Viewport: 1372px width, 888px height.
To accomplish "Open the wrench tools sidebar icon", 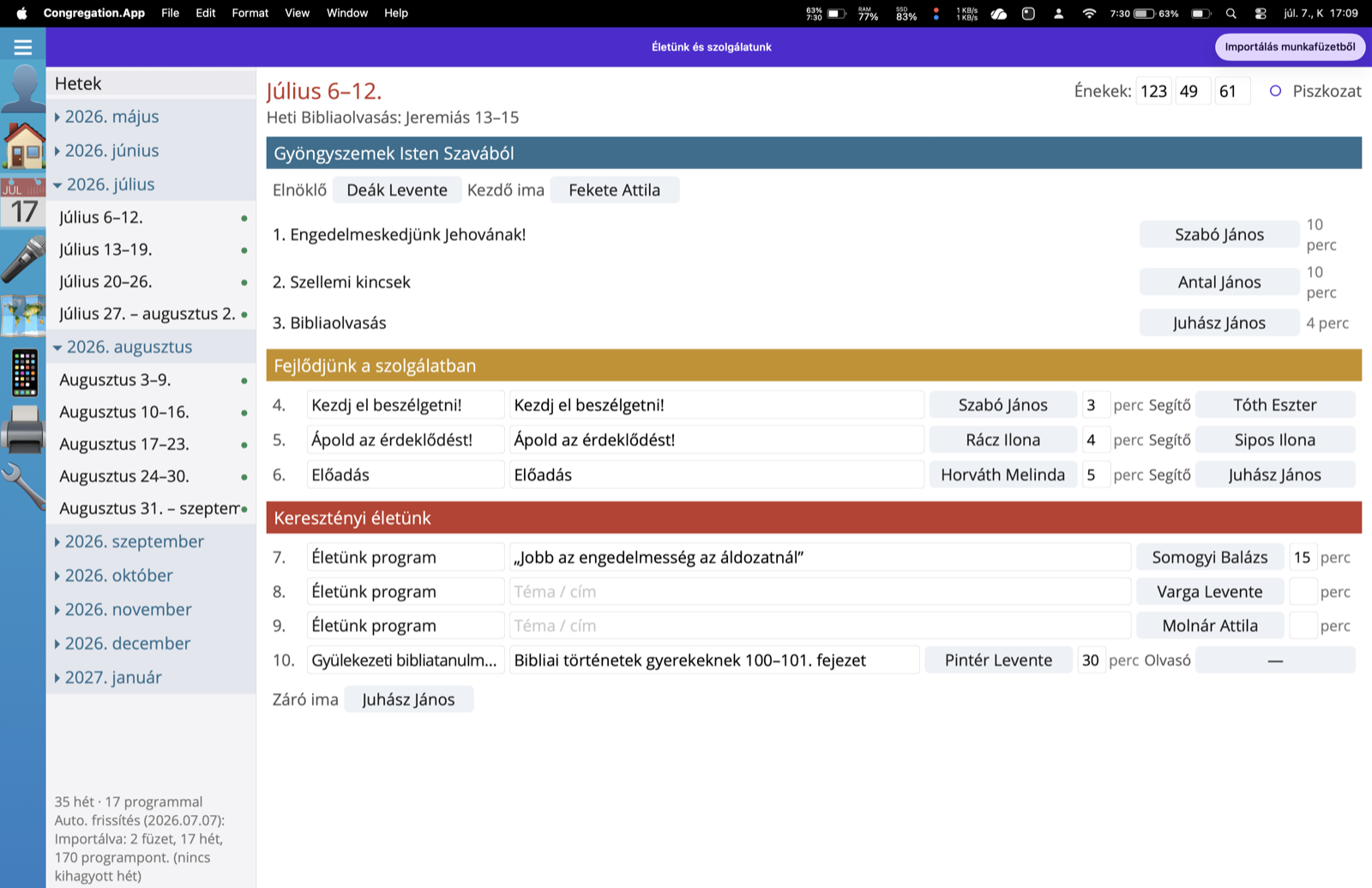I will [23, 486].
